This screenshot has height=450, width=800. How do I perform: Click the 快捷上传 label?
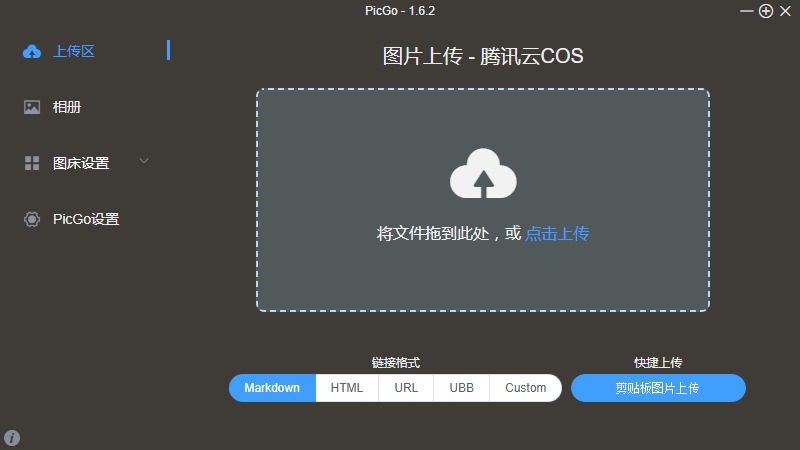pos(658,363)
